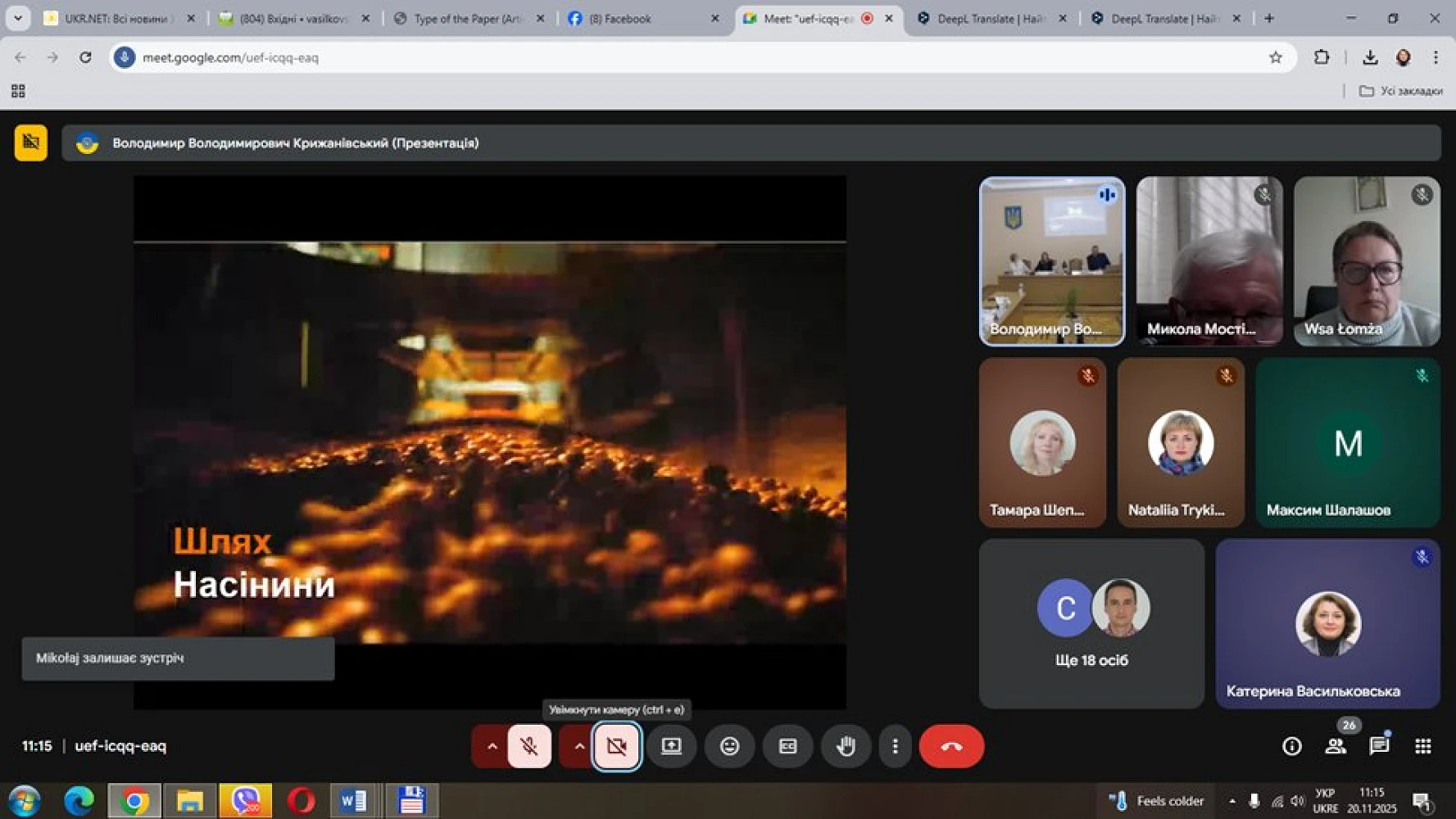
Task: Unmute the microphone
Action: [x=529, y=746]
